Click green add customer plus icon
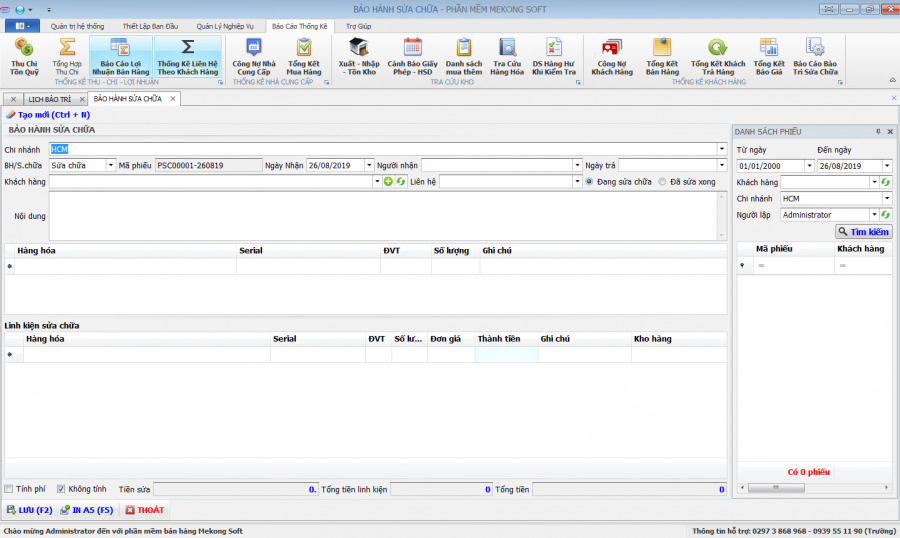 click(389, 181)
